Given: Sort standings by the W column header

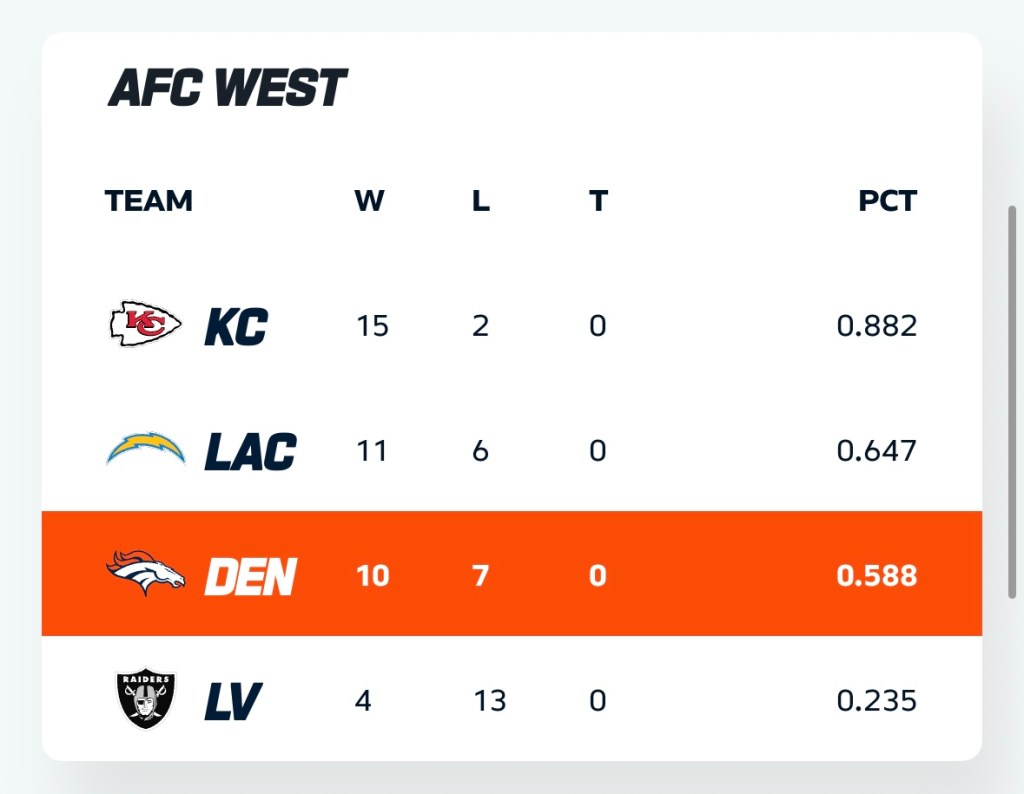Looking at the screenshot, I should coord(369,201).
